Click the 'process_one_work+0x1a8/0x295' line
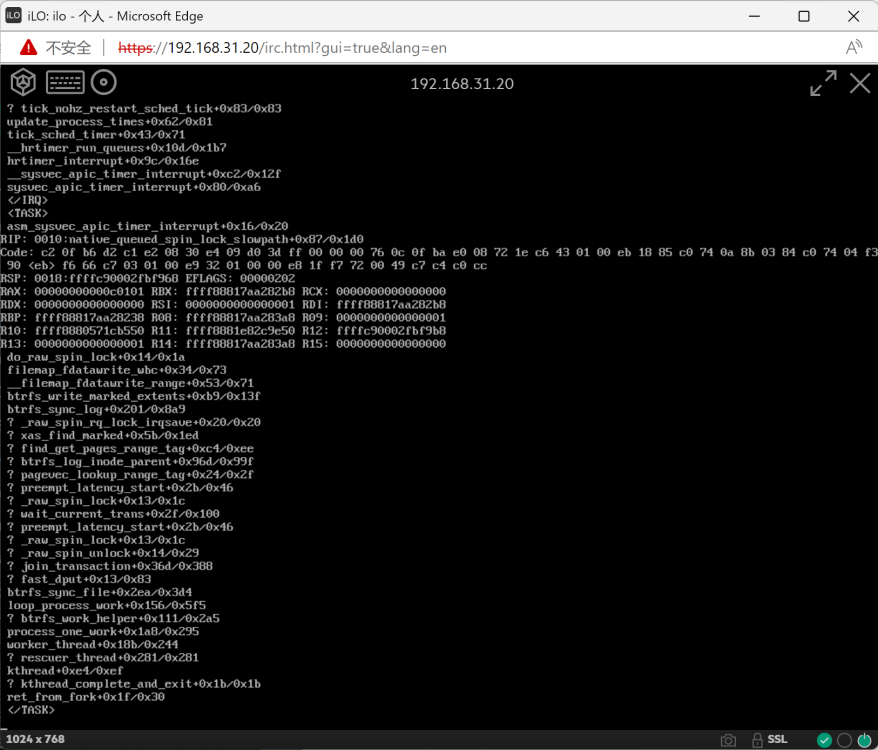The width and height of the screenshot is (878, 750). click(x=103, y=632)
